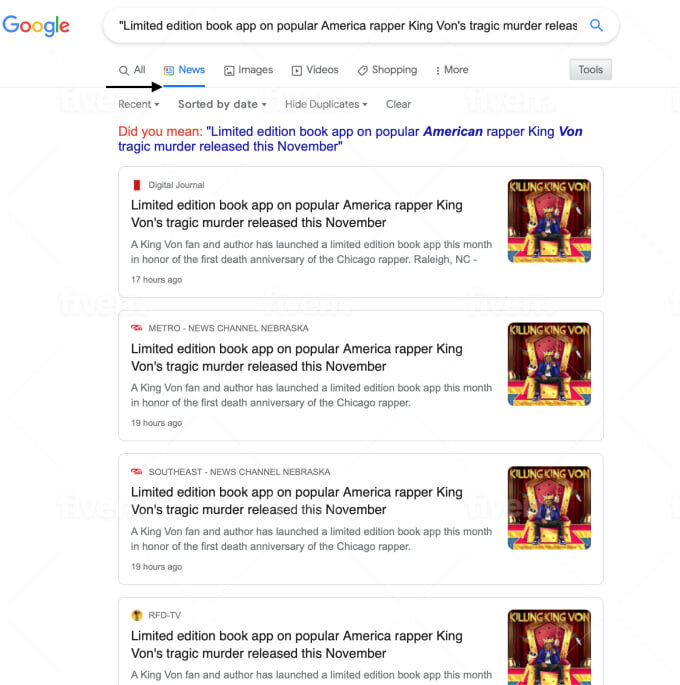The image size is (680, 685).
Task: Click the Clear filters link
Action: click(x=398, y=104)
